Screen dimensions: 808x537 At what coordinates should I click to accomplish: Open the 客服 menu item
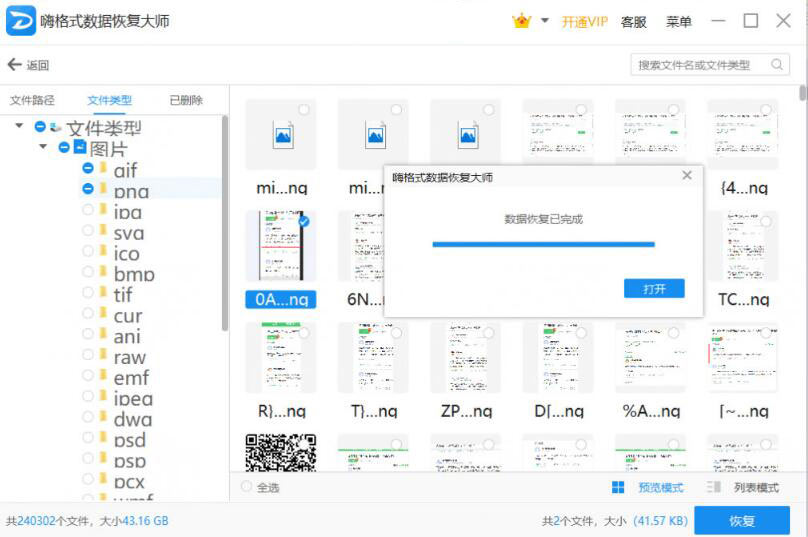coord(633,22)
